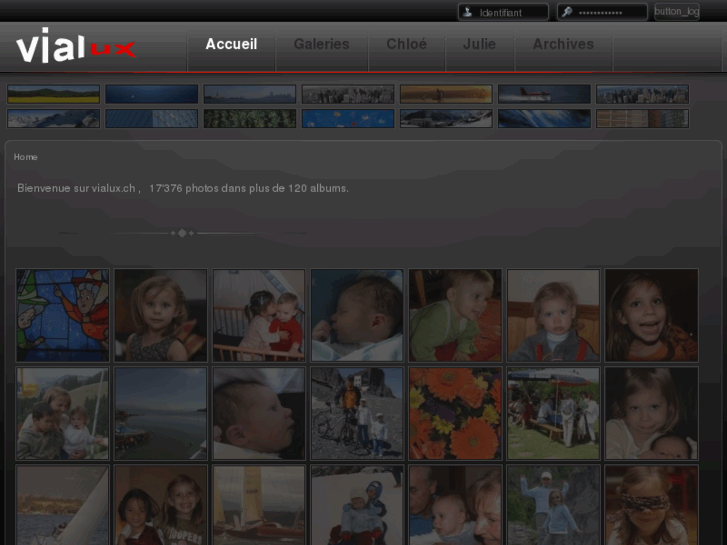The height and width of the screenshot is (545, 727).
Task: Select the yellow field panorama banner
Action: 53,94
